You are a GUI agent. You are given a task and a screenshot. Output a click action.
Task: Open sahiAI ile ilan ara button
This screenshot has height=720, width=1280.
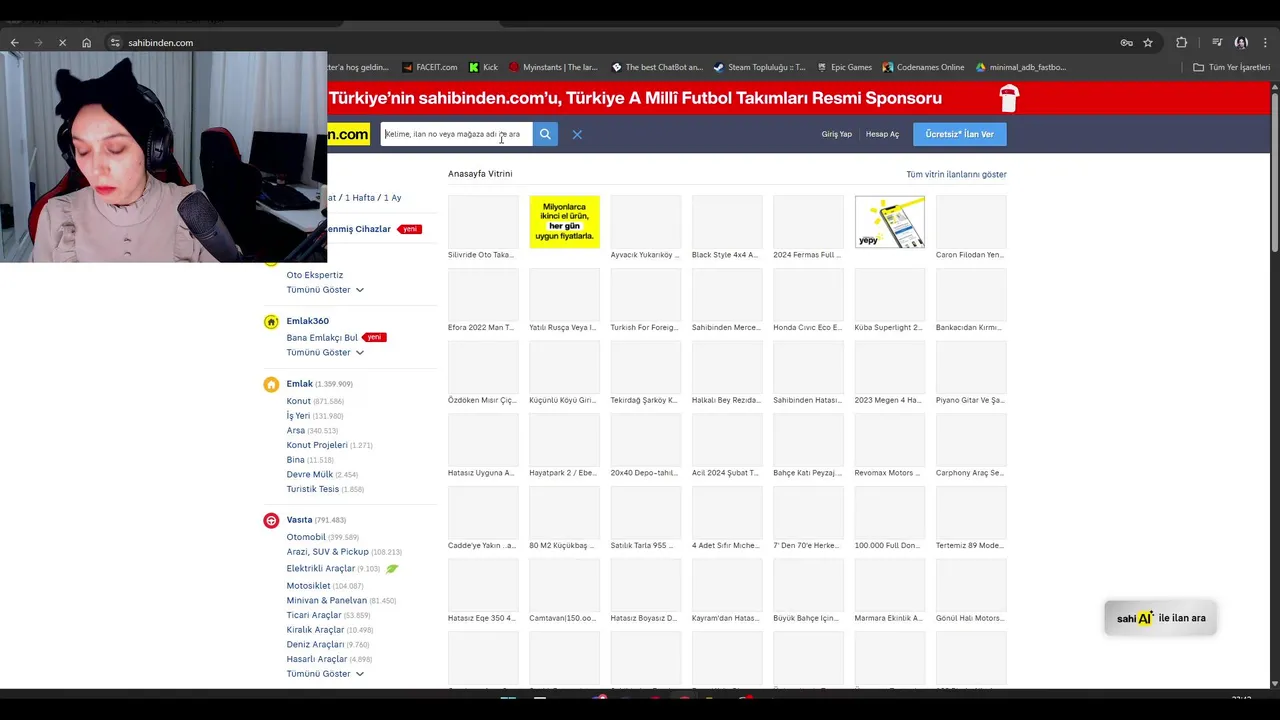[x=1161, y=618]
